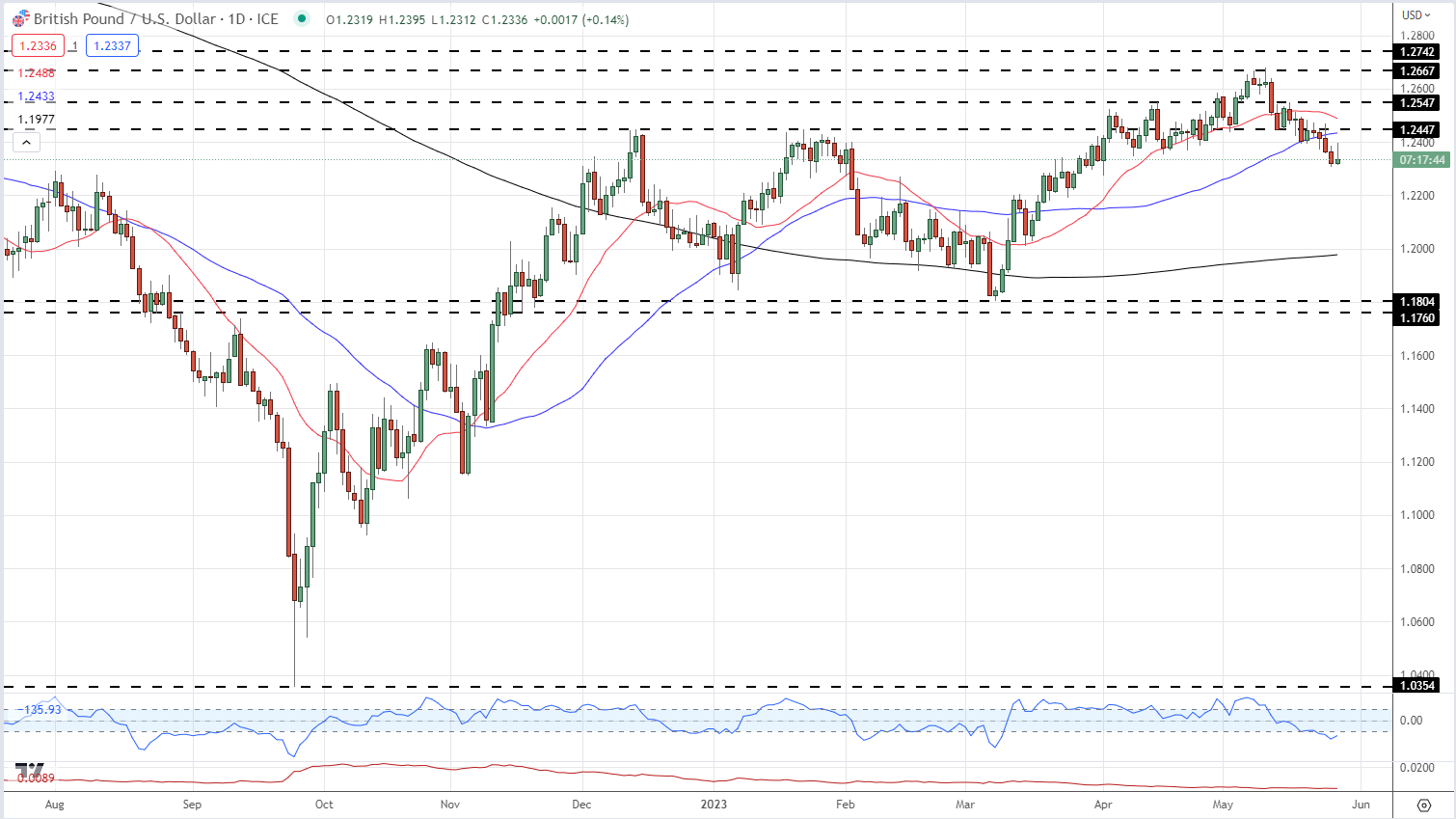Click the blue 1.2337 buy price button
The width and height of the screenshot is (1456, 819).
coord(113,45)
